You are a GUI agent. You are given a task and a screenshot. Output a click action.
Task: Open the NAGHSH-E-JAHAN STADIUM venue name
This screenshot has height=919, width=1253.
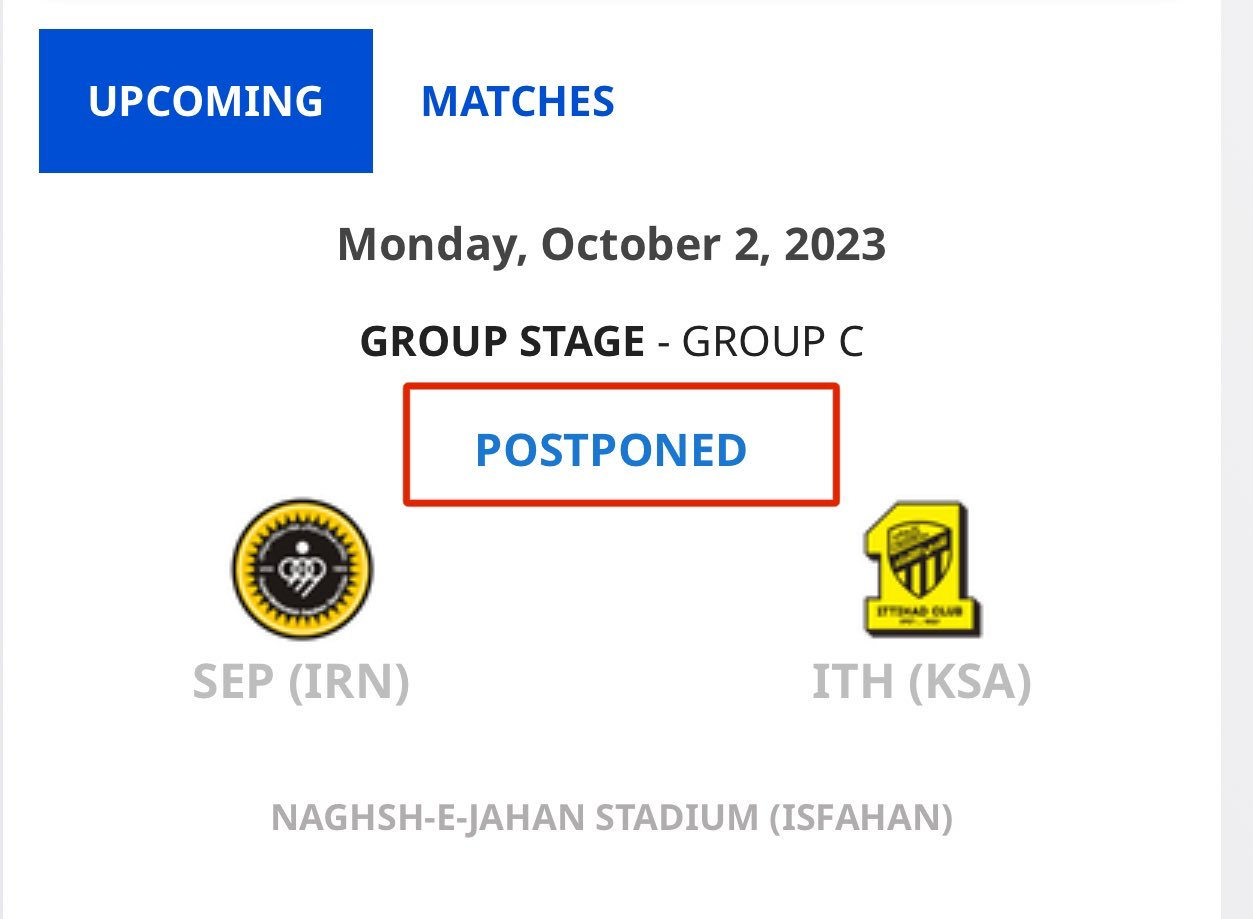pos(514,818)
